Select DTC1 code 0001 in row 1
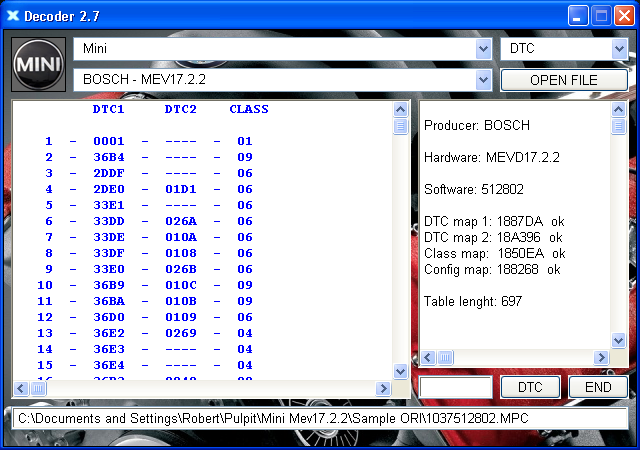The height and width of the screenshot is (450, 640). pos(109,141)
